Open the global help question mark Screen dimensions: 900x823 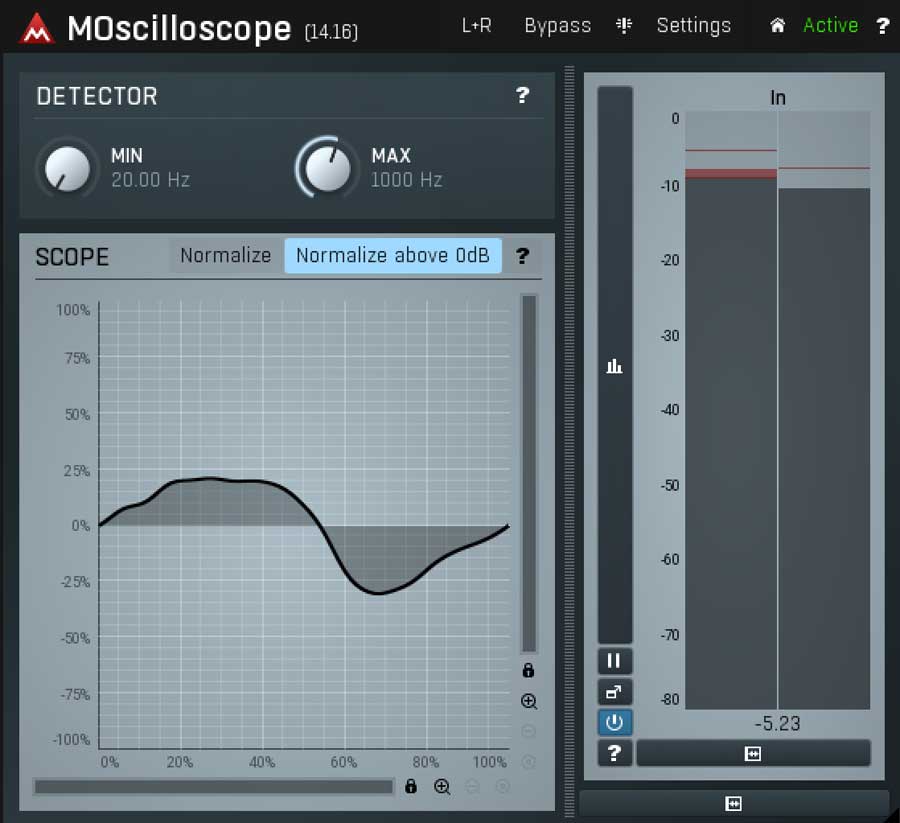tap(882, 26)
